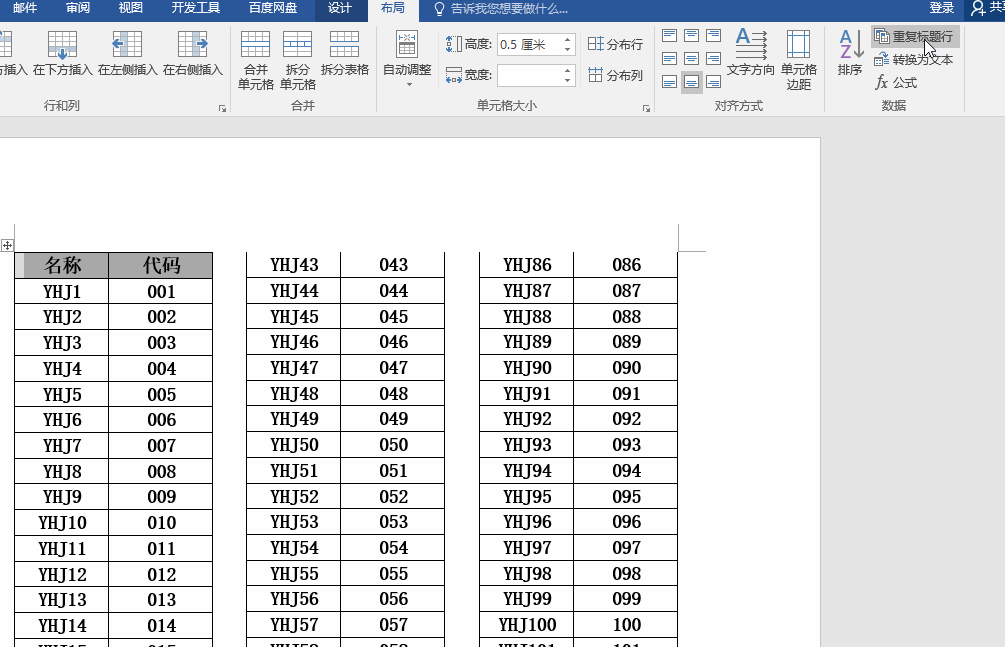This screenshot has height=647, width=1005.
Task: Distribute columns evenly with 分布列
Action: [615, 75]
